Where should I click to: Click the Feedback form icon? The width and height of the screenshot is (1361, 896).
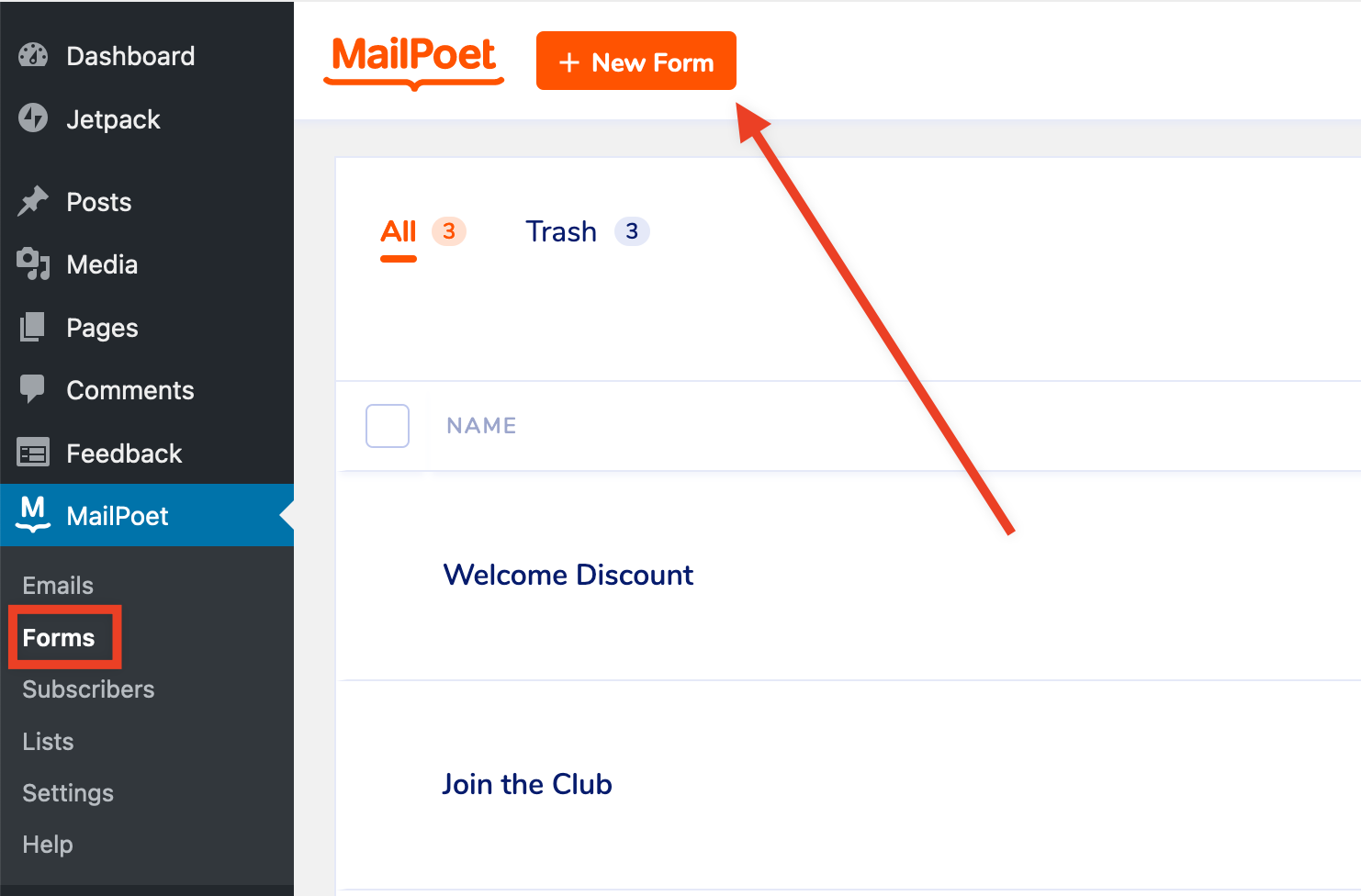point(33,453)
